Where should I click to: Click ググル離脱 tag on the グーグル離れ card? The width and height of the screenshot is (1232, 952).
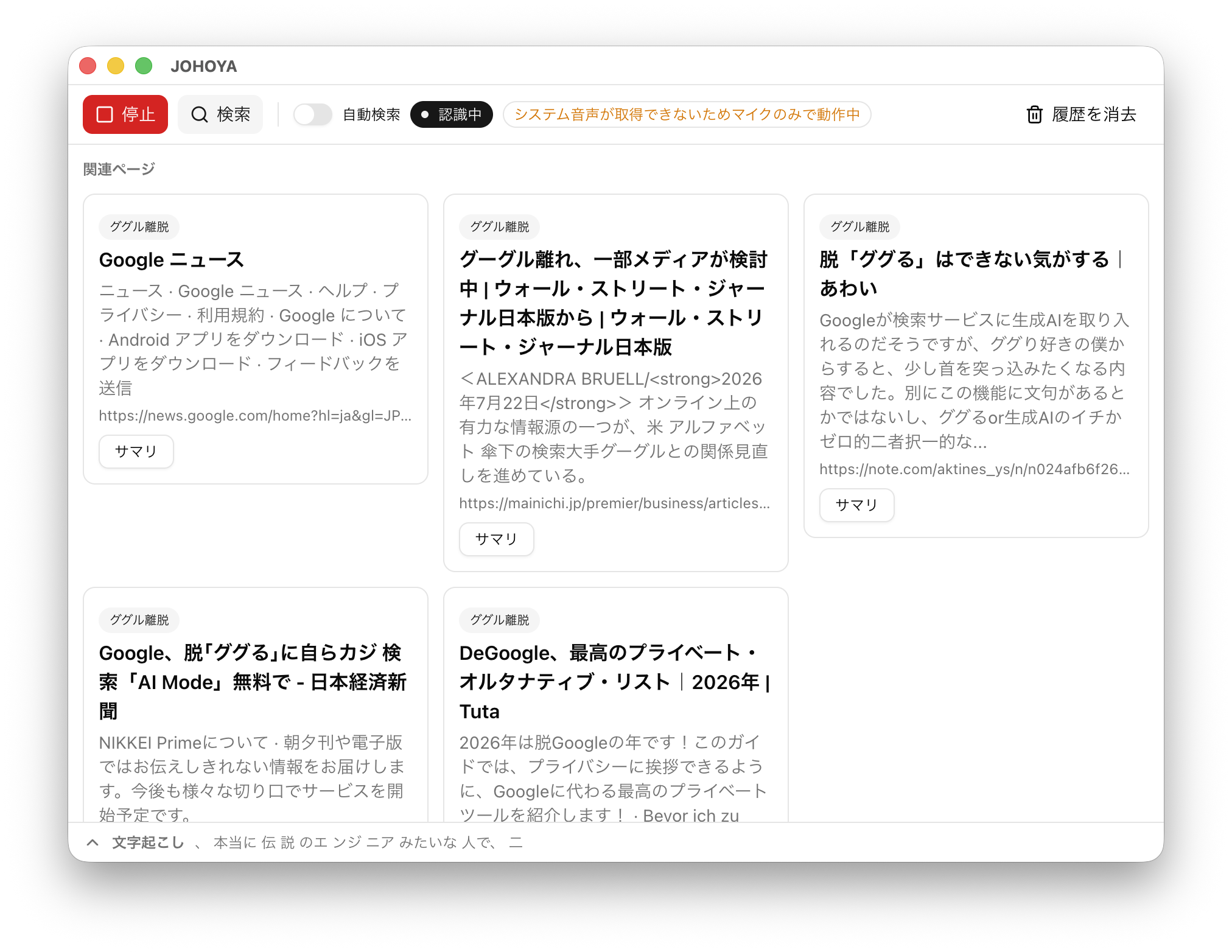(x=500, y=227)
